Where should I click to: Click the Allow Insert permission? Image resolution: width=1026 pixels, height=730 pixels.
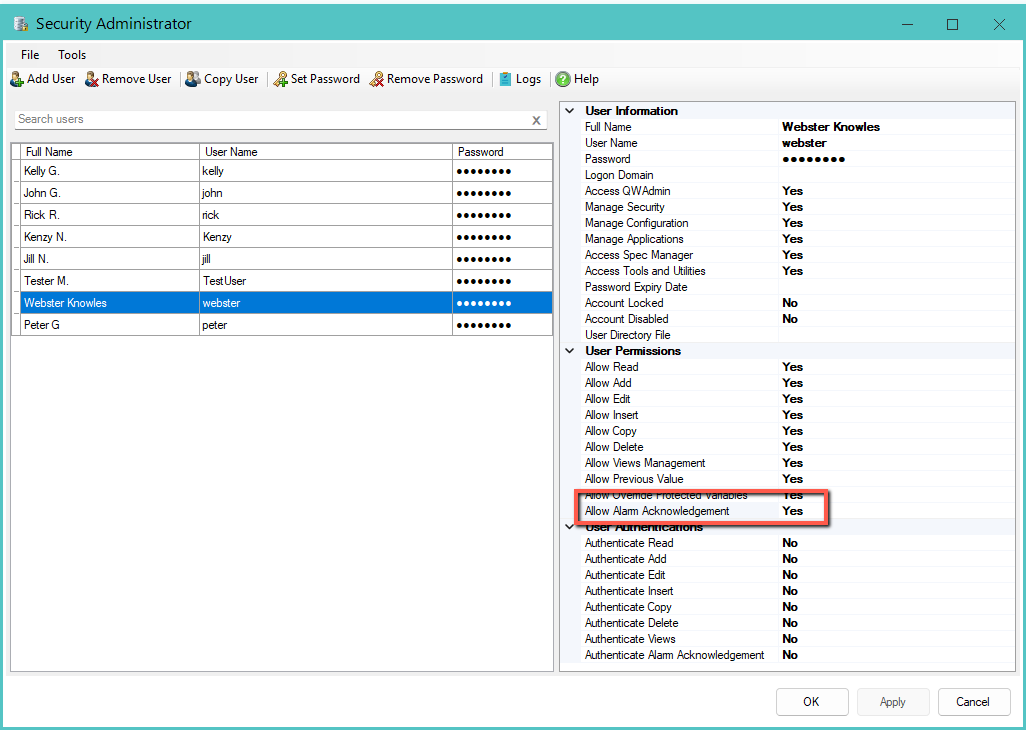tap(797, 415)
